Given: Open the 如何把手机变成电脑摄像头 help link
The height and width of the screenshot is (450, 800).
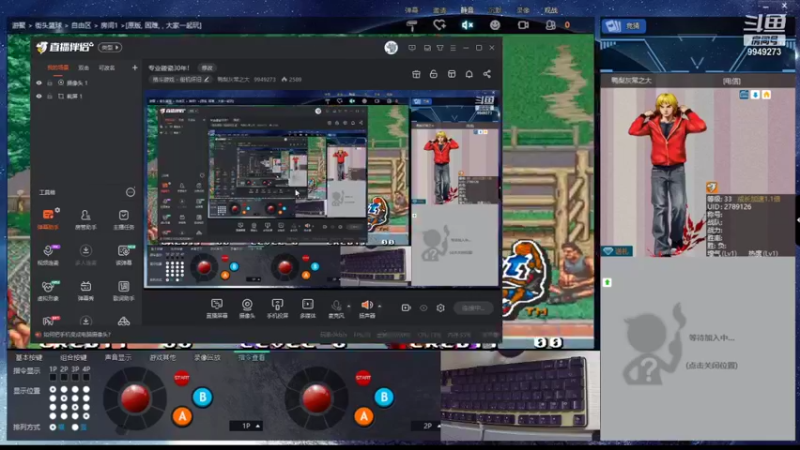Looking at the screenshot, I should click(x=77, y=335).
